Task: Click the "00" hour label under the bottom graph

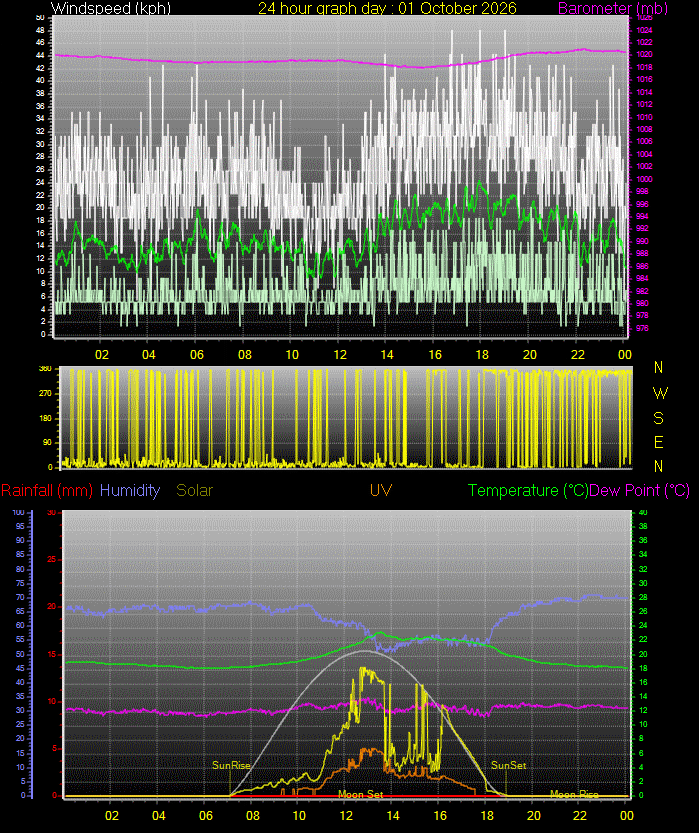Action: (x=627, y=815)
